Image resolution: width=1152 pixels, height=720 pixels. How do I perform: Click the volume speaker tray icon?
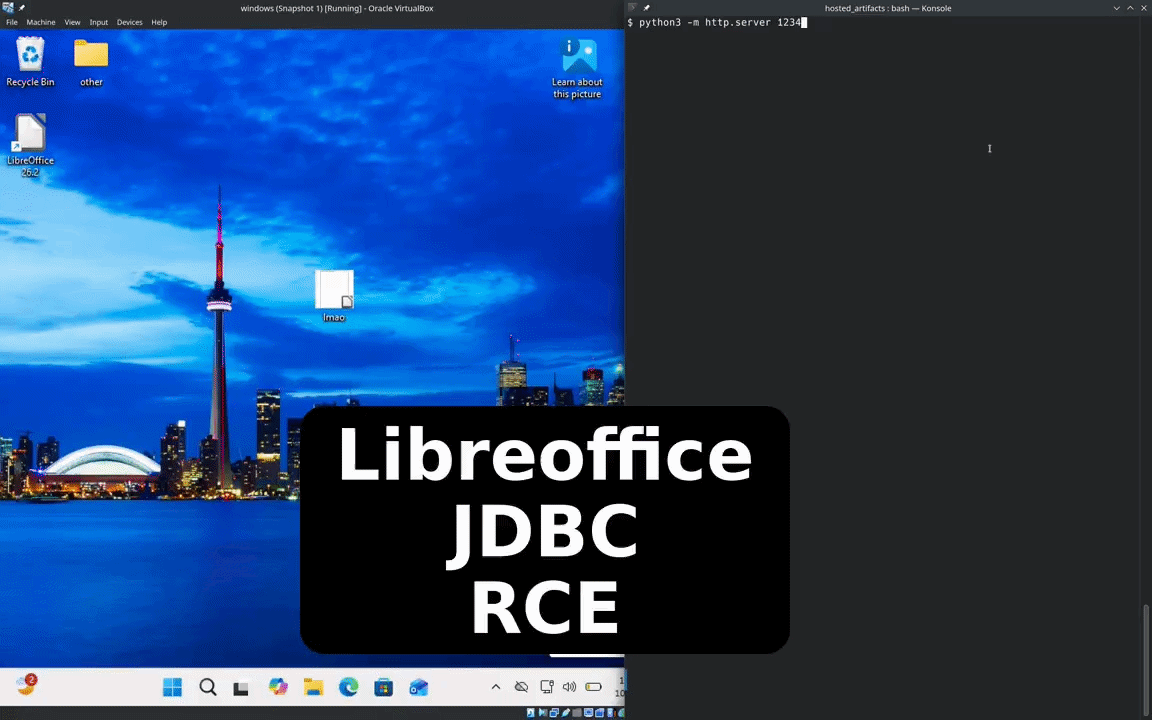pos(569,687)
